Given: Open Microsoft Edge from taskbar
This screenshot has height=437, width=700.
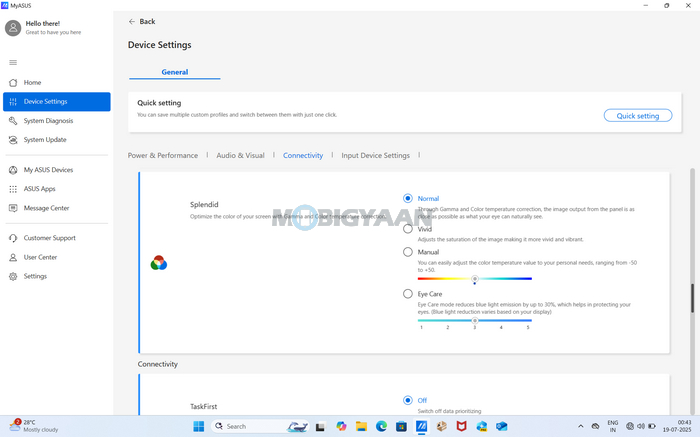Looking at the screenshot, I should [381, 426].
